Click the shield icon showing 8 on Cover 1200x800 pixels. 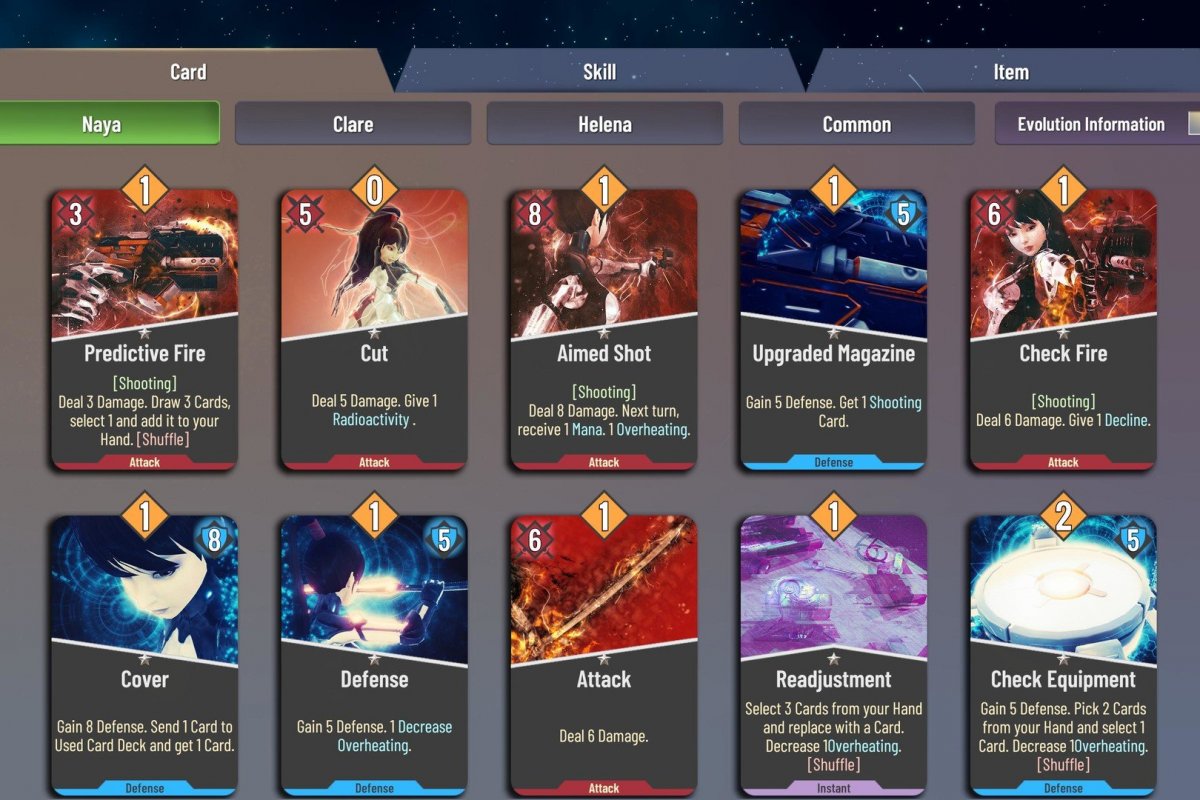point(213,539)
